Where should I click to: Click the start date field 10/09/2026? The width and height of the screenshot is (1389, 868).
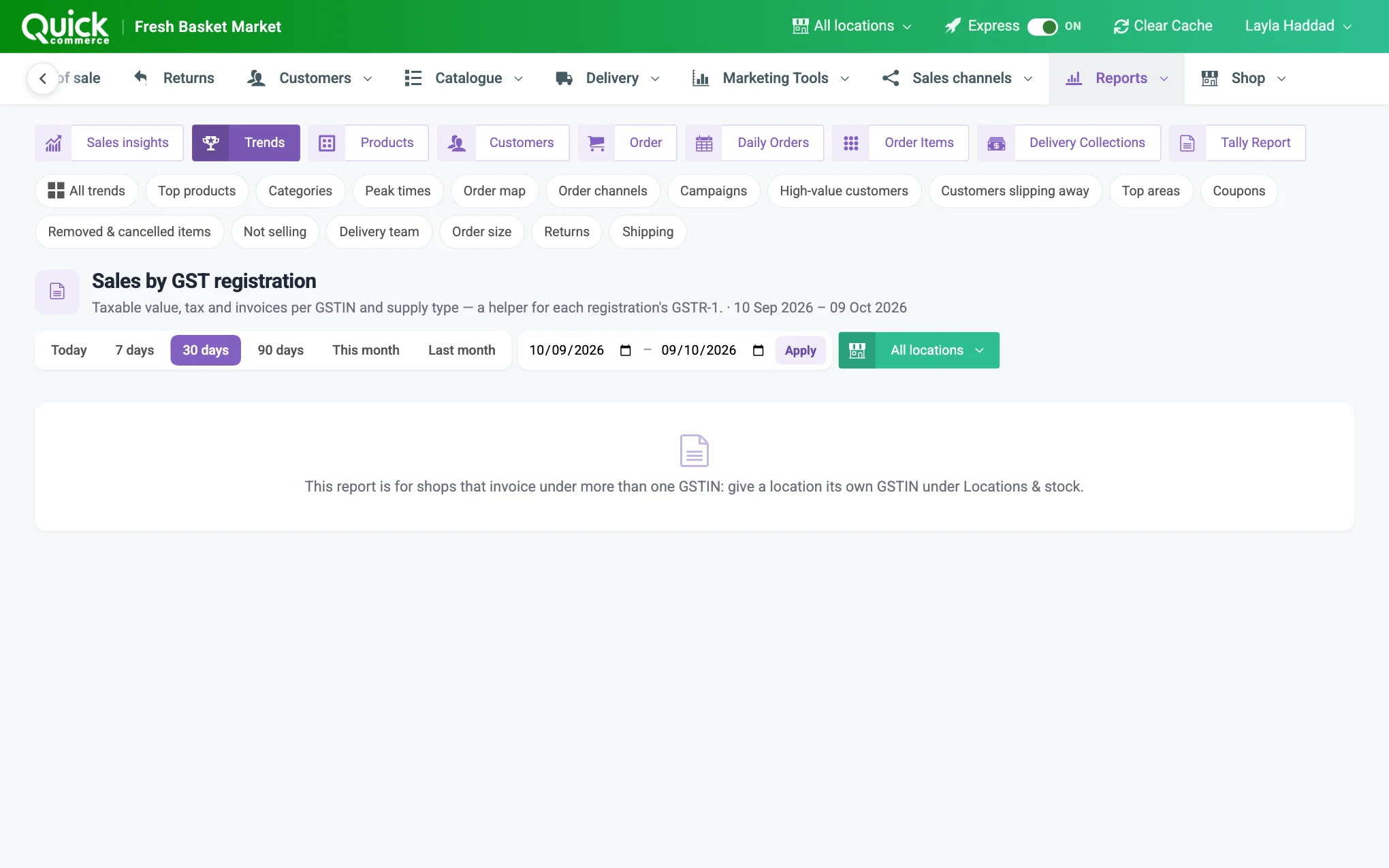(x=580, y=350)
